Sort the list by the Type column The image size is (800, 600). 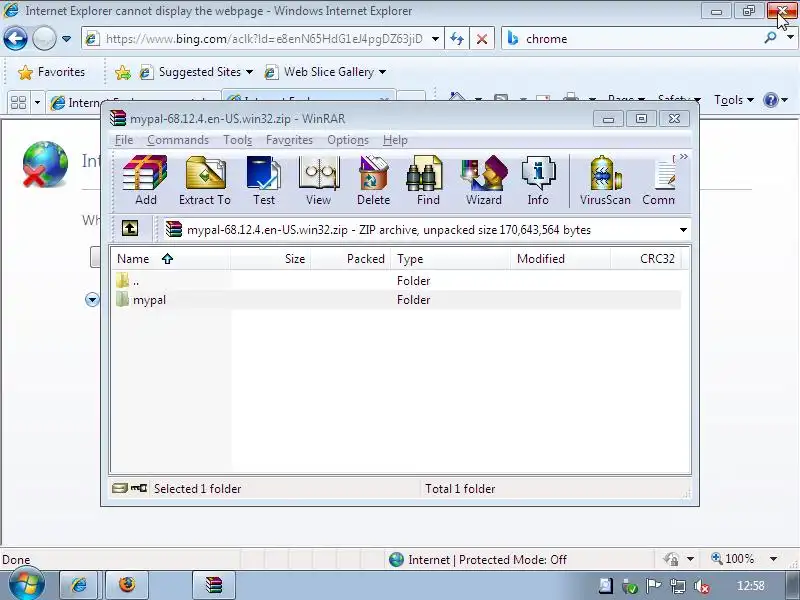click(x=451, y=259)
